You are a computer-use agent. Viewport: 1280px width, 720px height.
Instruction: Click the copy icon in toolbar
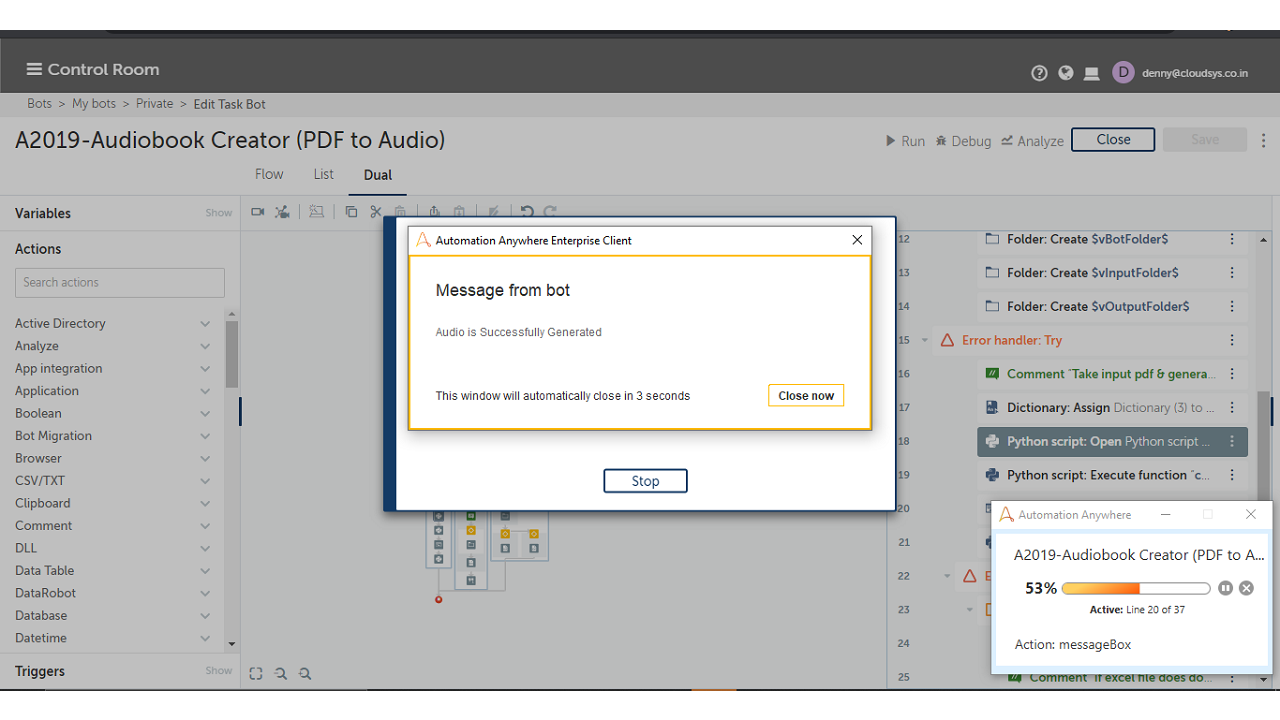[x=351, y=212]
